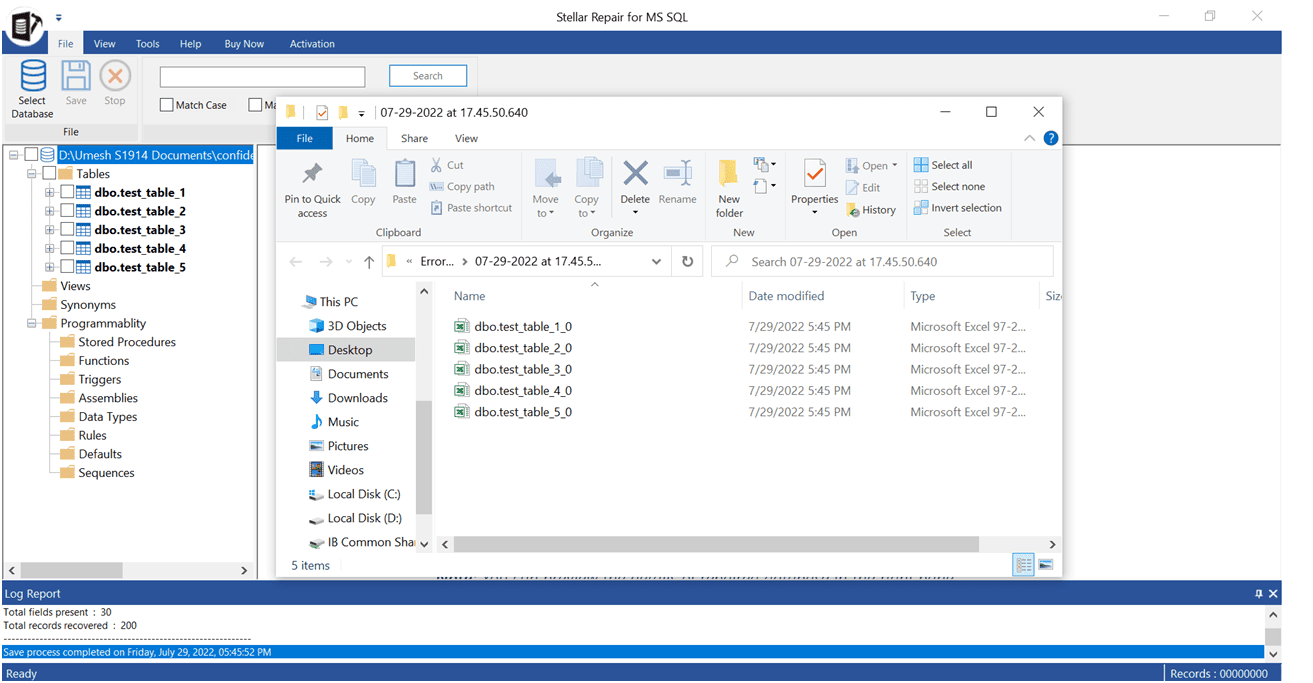Click the Copy icon in Clipboard group
Viewport: 1313px width, 683px height.
tap(363, 174)
